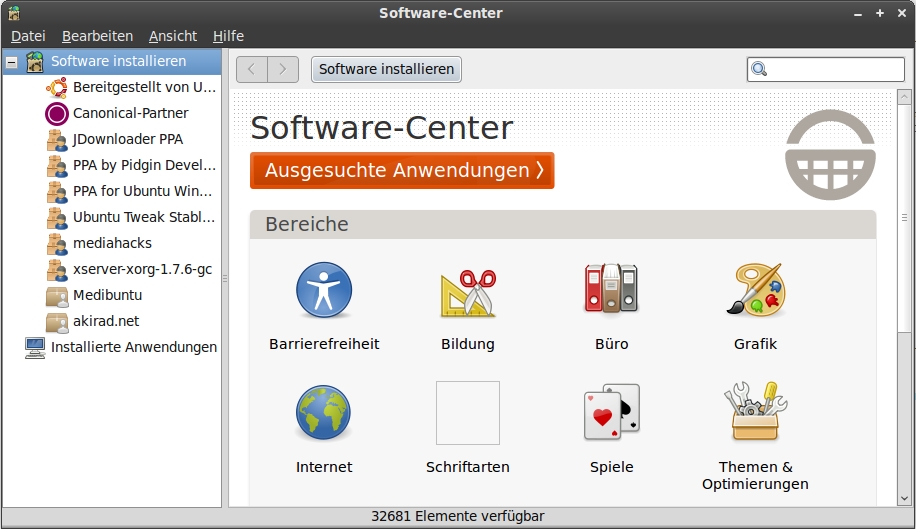Image resolution: width=916 pixels, height=529 pixels.
Task: Click the back navigation arrow
Action: 252,69
